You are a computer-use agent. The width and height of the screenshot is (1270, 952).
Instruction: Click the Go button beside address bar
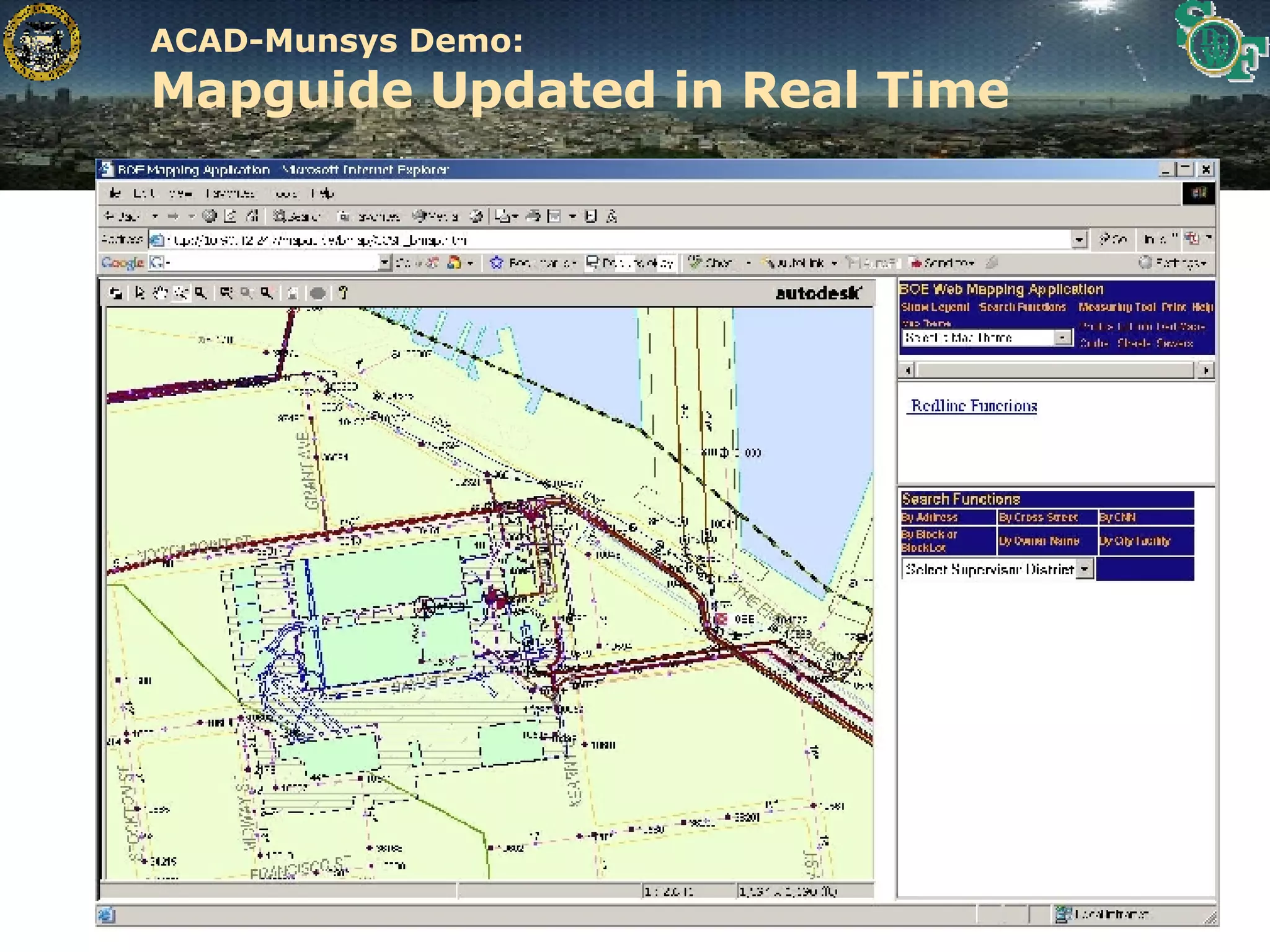(1114, 239)
